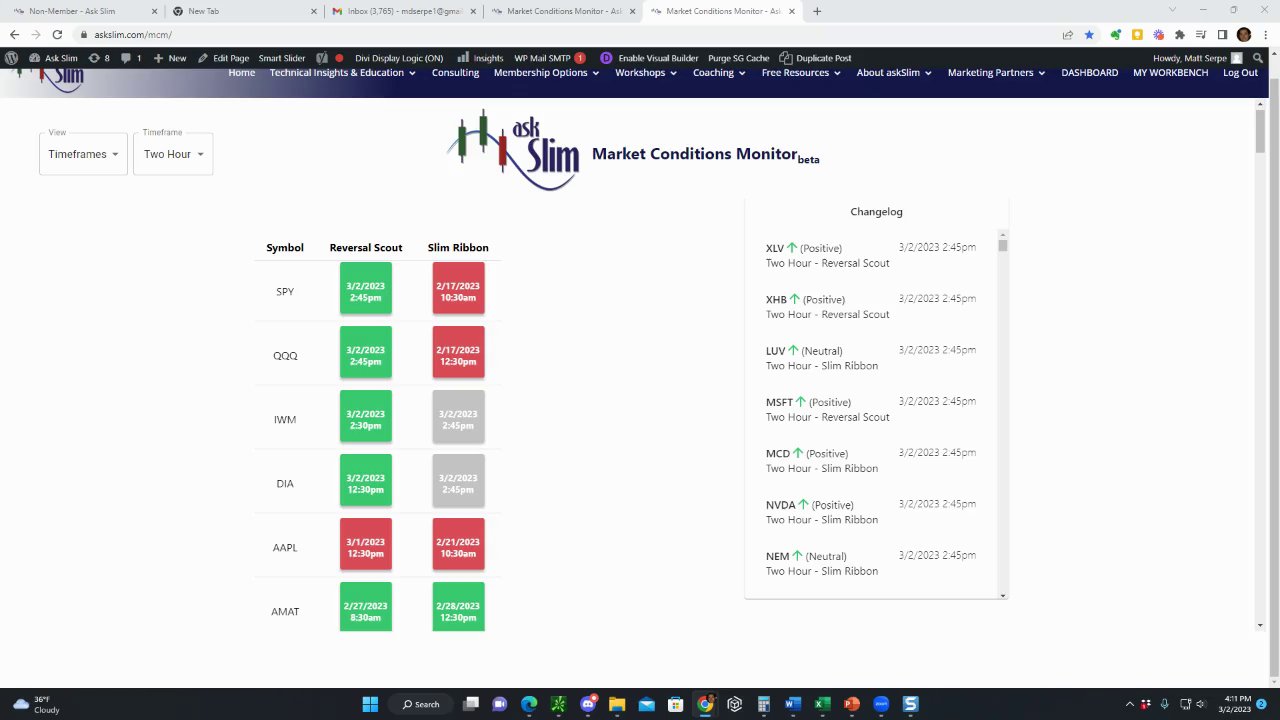
Task: Open the Timeframe dropdown showing Two Hour
Action: (x=173, y=154)
